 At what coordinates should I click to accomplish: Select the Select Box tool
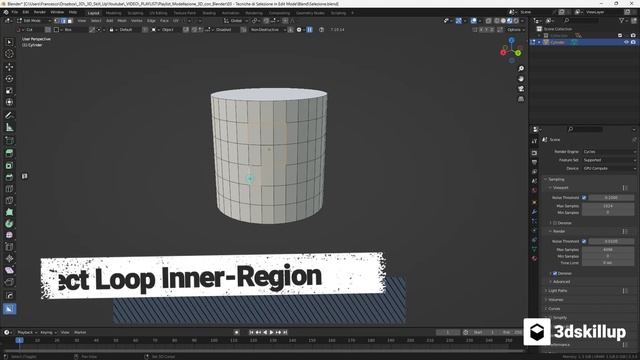click(9, 42)
